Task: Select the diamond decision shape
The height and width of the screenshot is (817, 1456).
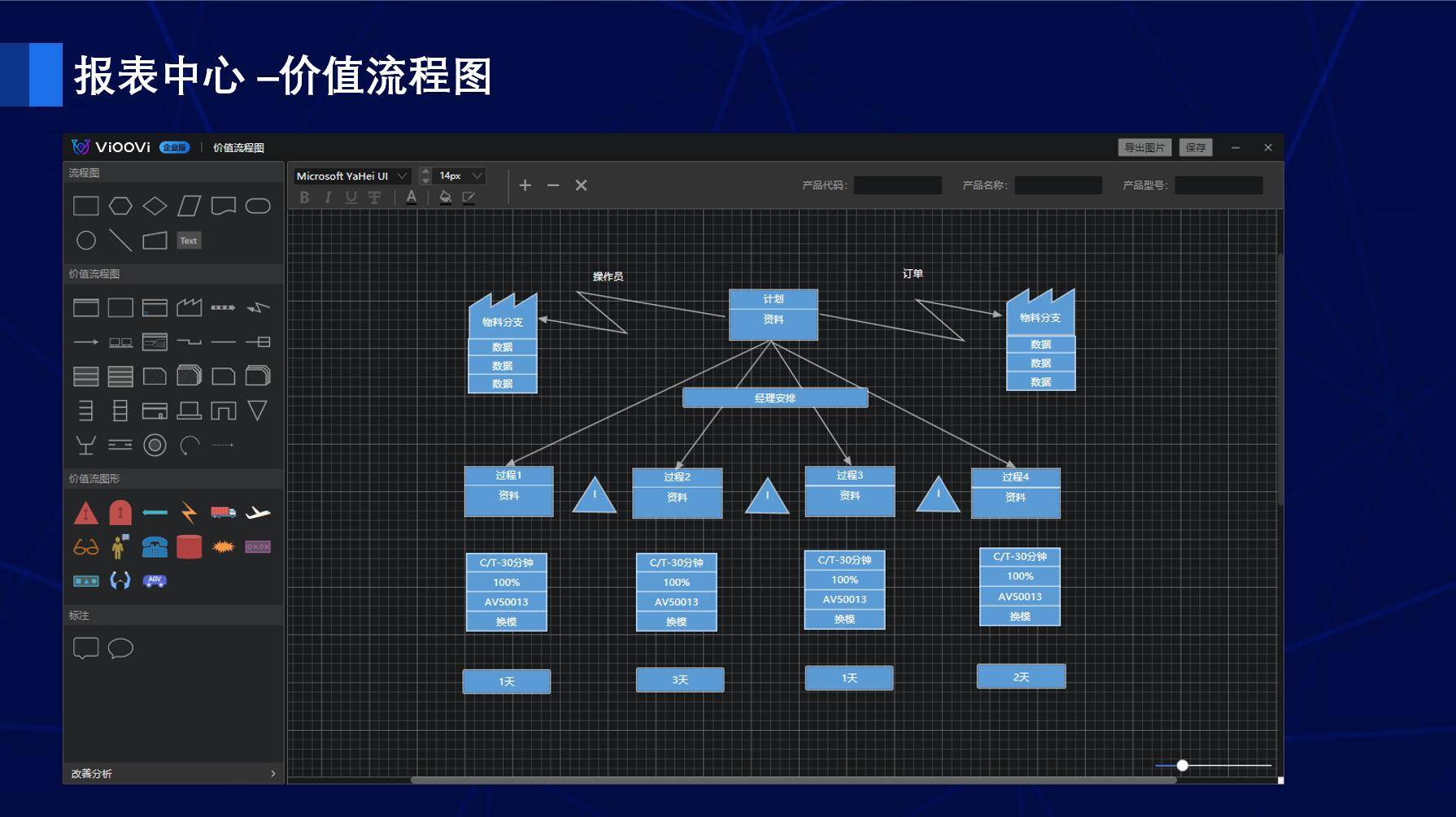Action: [x=155, y=206]
